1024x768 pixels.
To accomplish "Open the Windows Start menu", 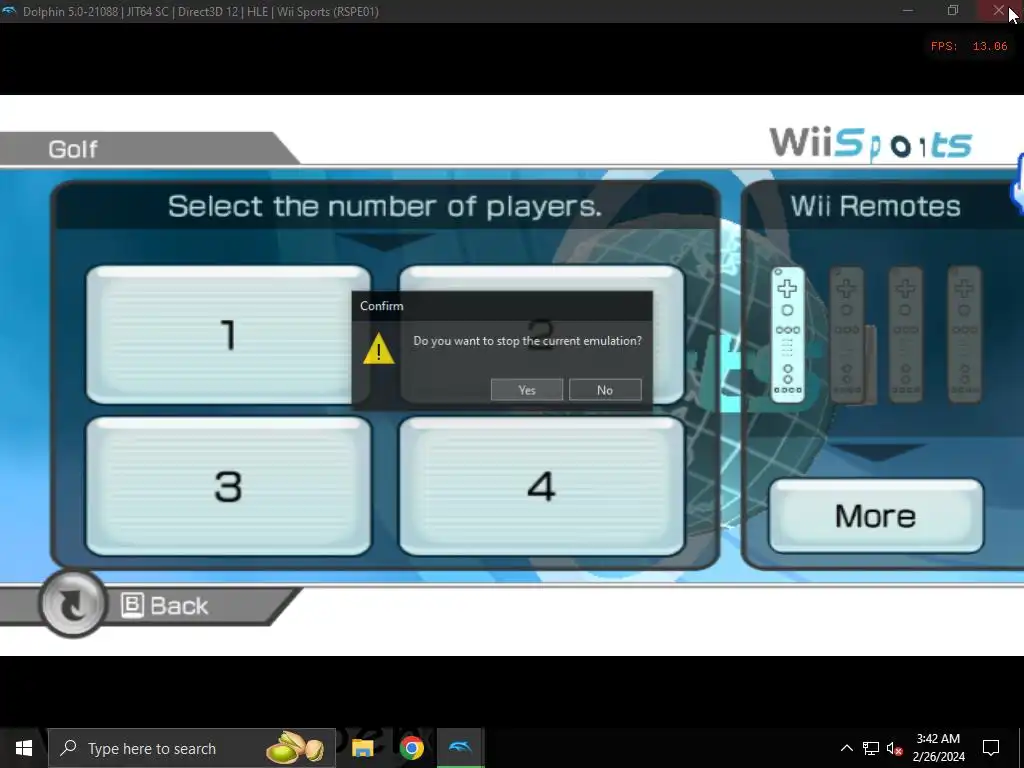I will point(24,748).
